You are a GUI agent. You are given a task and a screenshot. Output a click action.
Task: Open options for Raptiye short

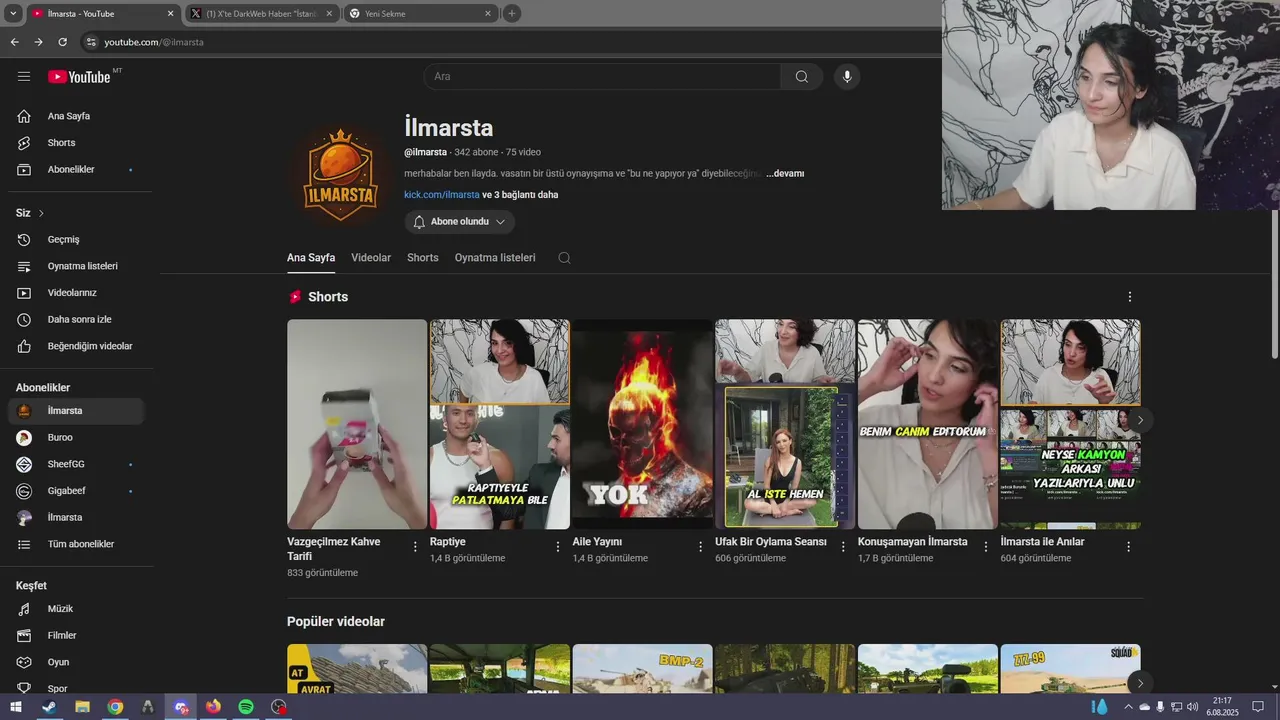558,547
